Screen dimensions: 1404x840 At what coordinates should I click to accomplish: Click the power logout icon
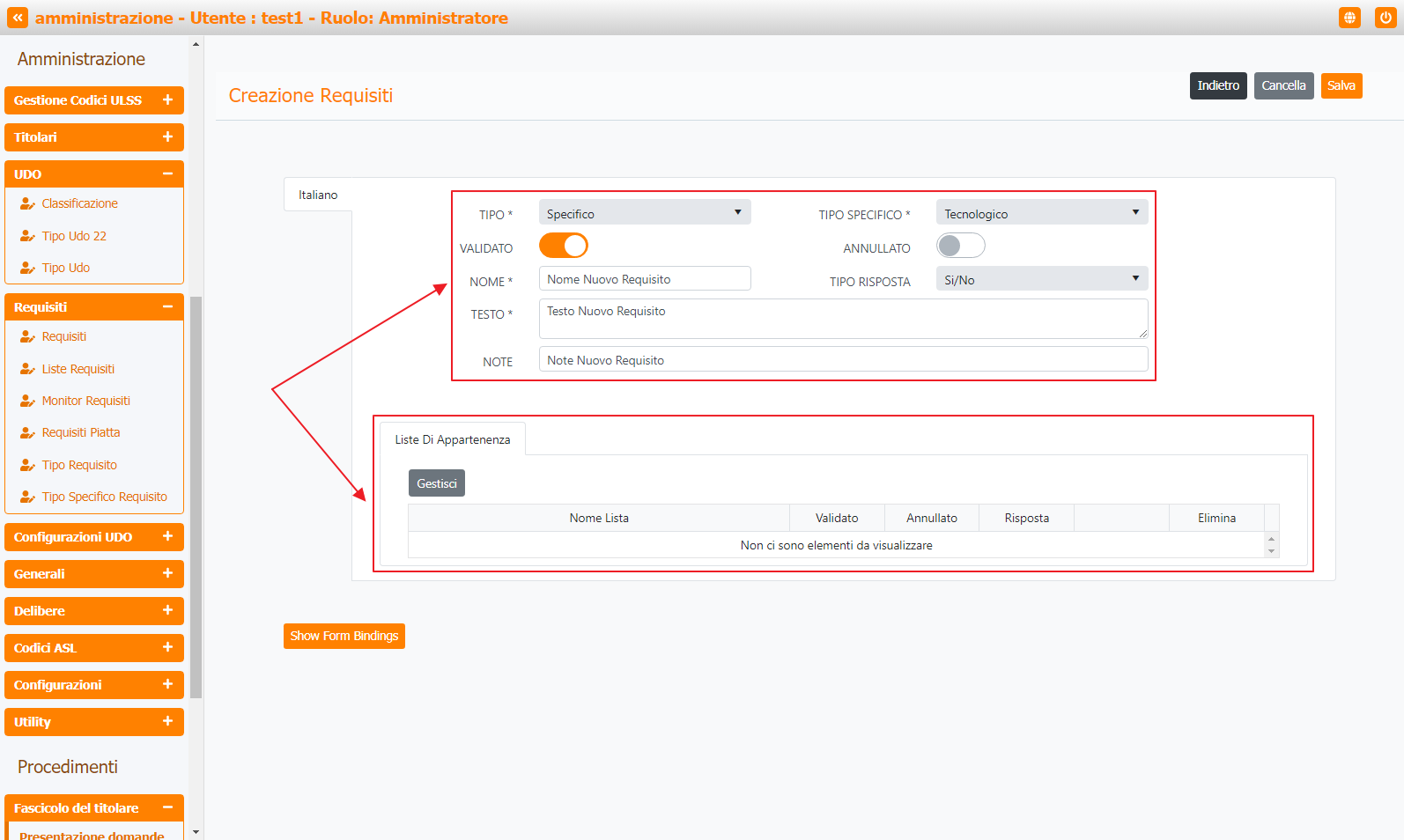point(1386,18)
